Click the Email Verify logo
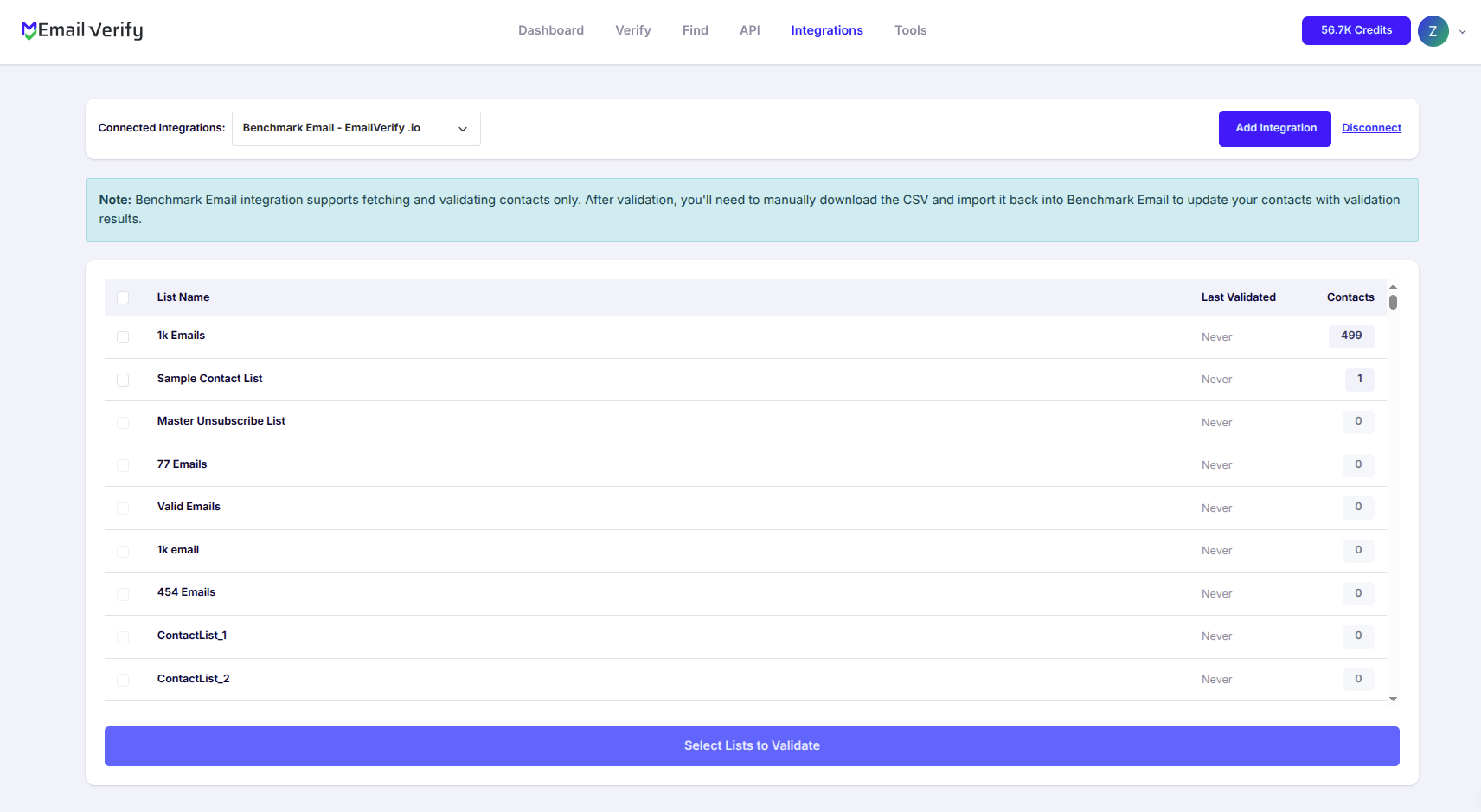The image size is (1481, 812). [x=82, y=30]
